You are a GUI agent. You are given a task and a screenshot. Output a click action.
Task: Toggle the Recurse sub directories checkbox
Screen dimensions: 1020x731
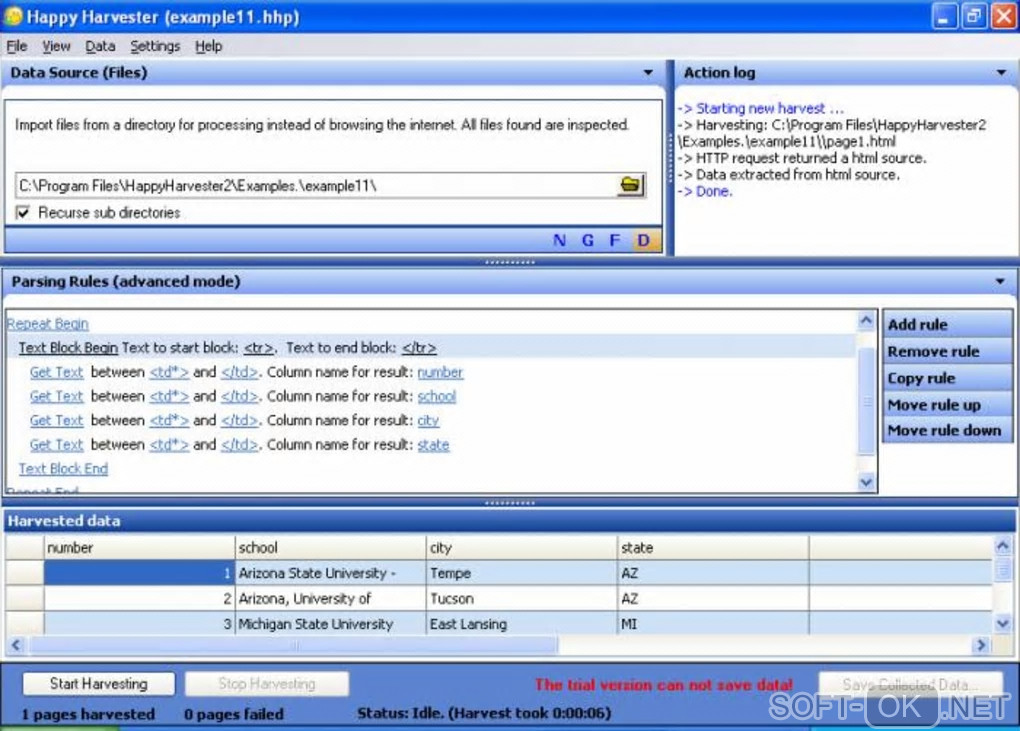(x=23, y=212)
